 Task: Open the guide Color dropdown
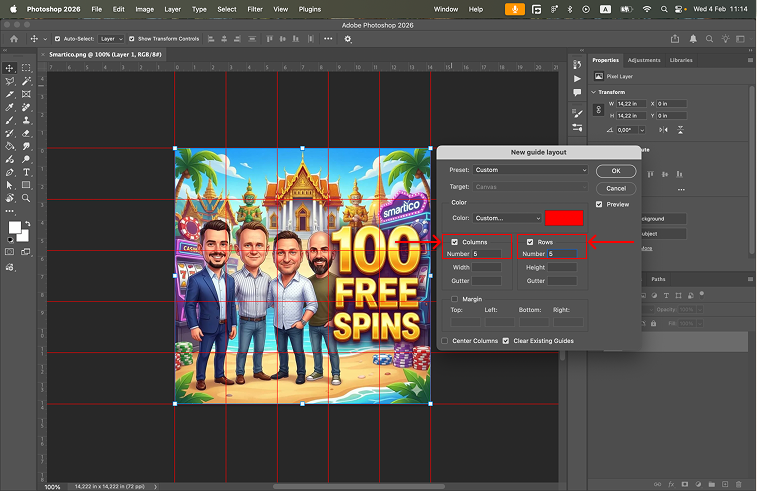coord(505,218)
